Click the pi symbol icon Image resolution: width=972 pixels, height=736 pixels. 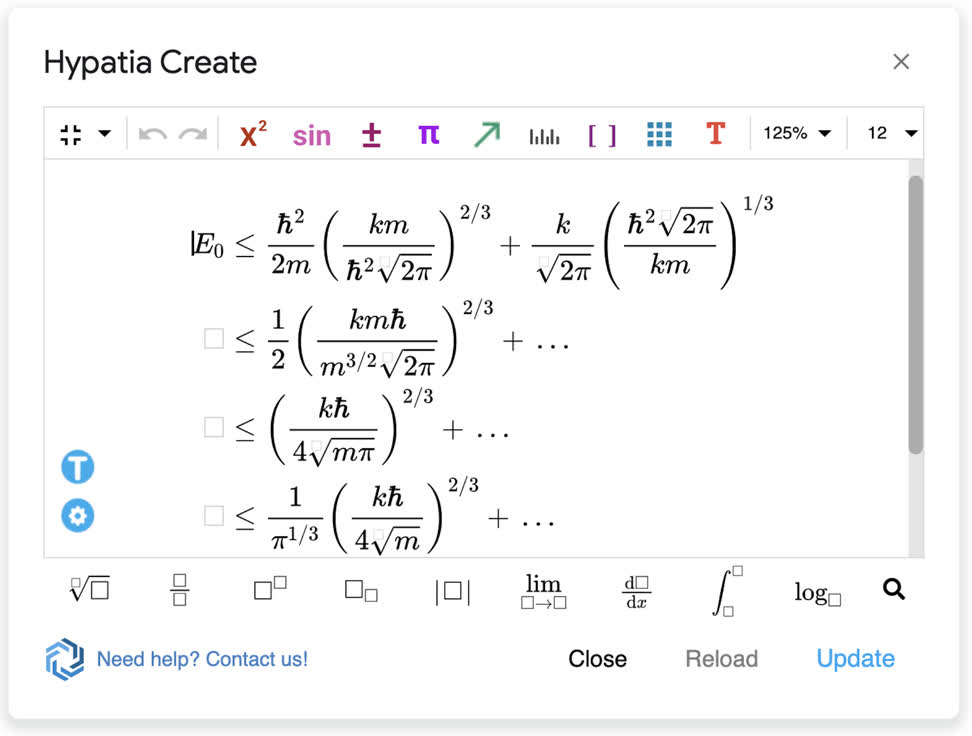click(428, 132)
